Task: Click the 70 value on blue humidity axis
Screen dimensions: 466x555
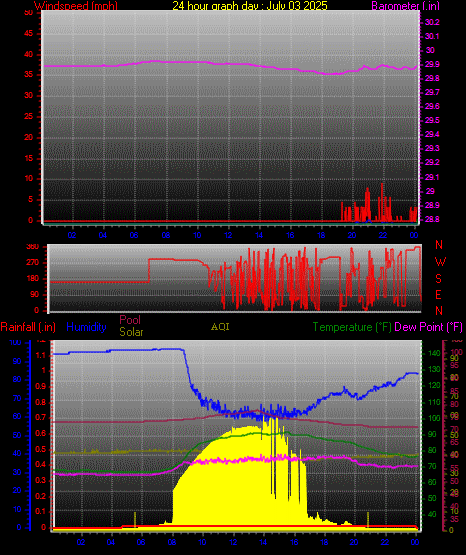Action: tap(17, 398)
